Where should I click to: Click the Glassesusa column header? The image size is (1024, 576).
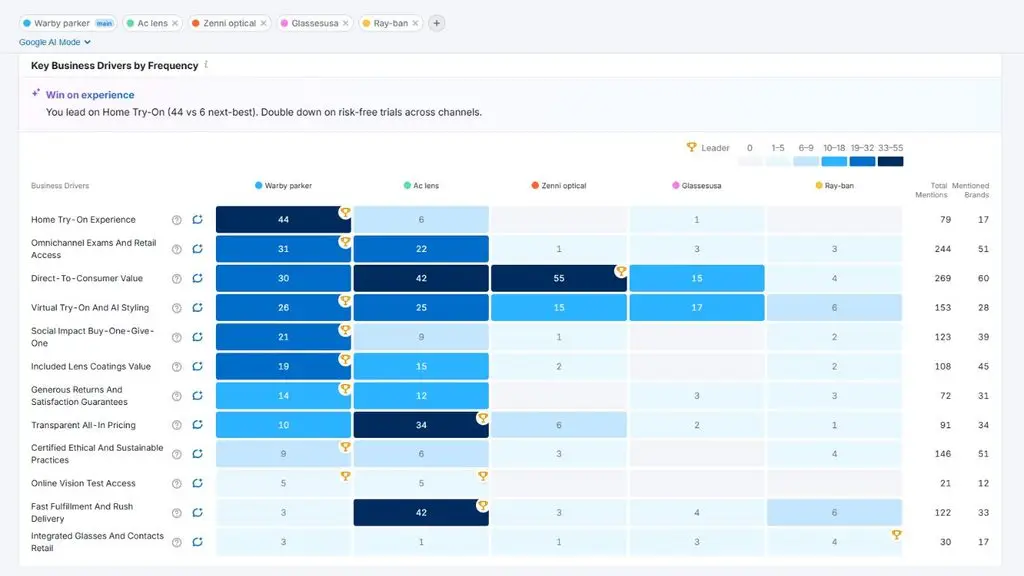[697, 185]
